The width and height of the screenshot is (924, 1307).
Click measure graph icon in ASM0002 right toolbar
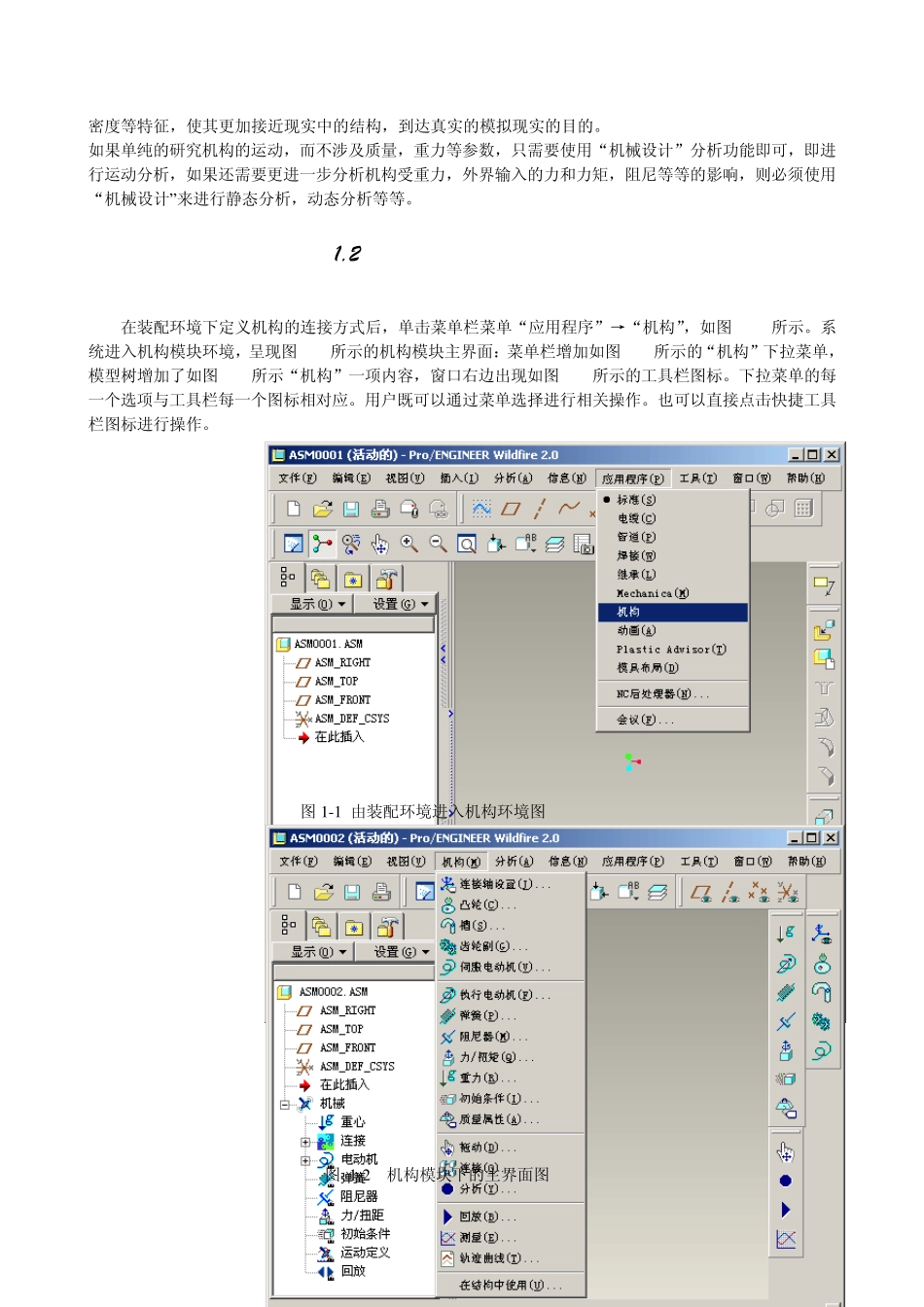[786, 1239]
